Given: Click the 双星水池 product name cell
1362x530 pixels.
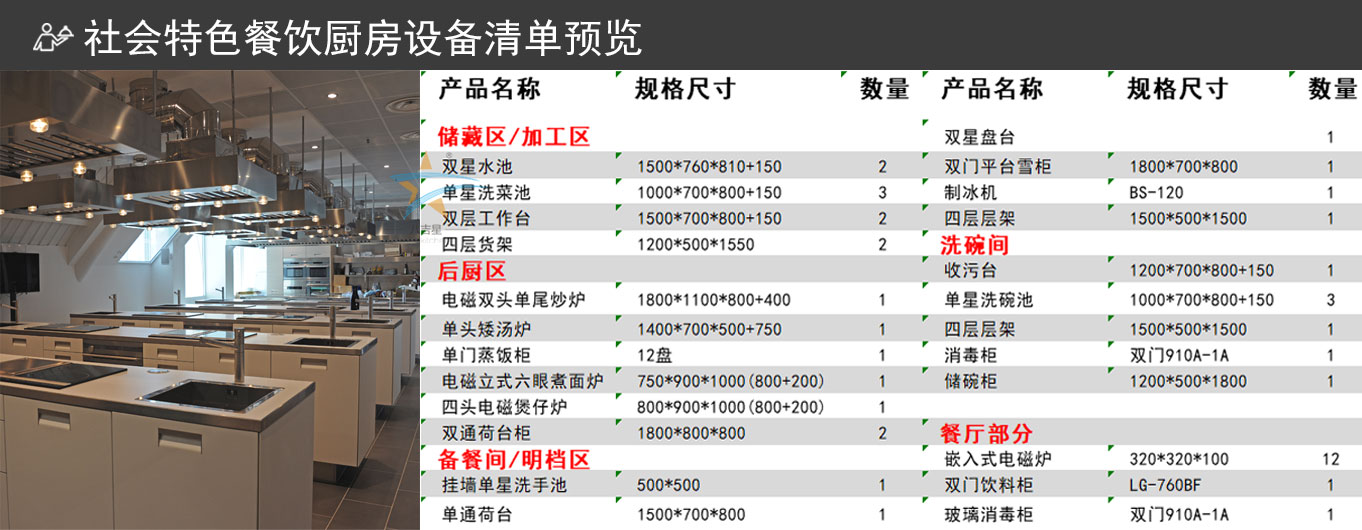Looking at the screenshot, I should click(477, 167).
